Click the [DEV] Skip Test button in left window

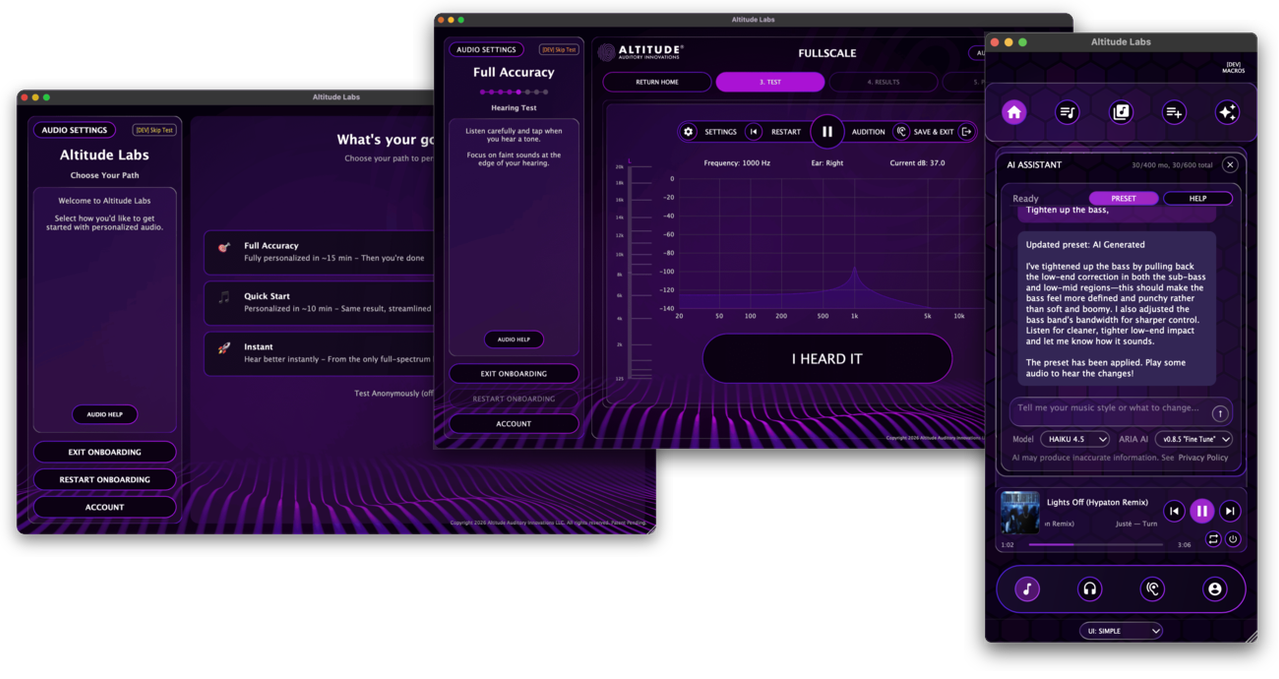[154, 130]
